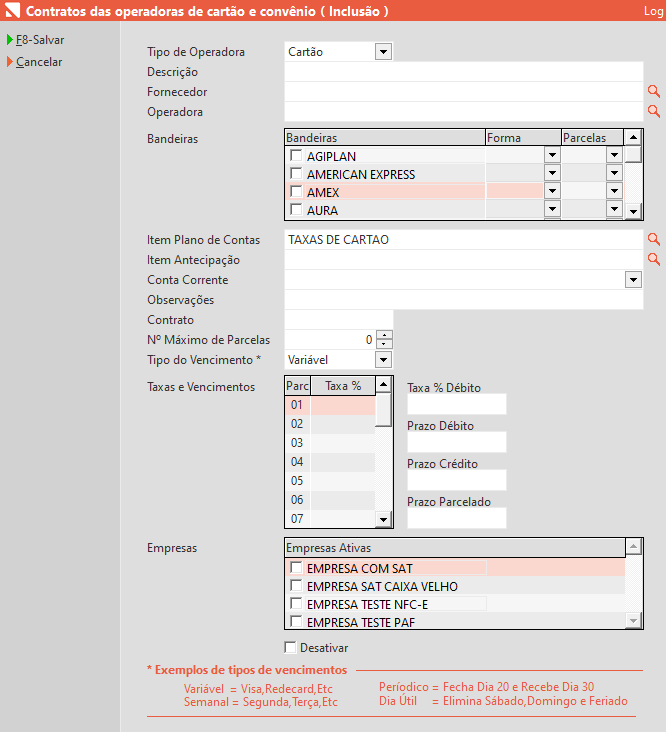Click the Bandeiras list scroll up arrow

633,137
